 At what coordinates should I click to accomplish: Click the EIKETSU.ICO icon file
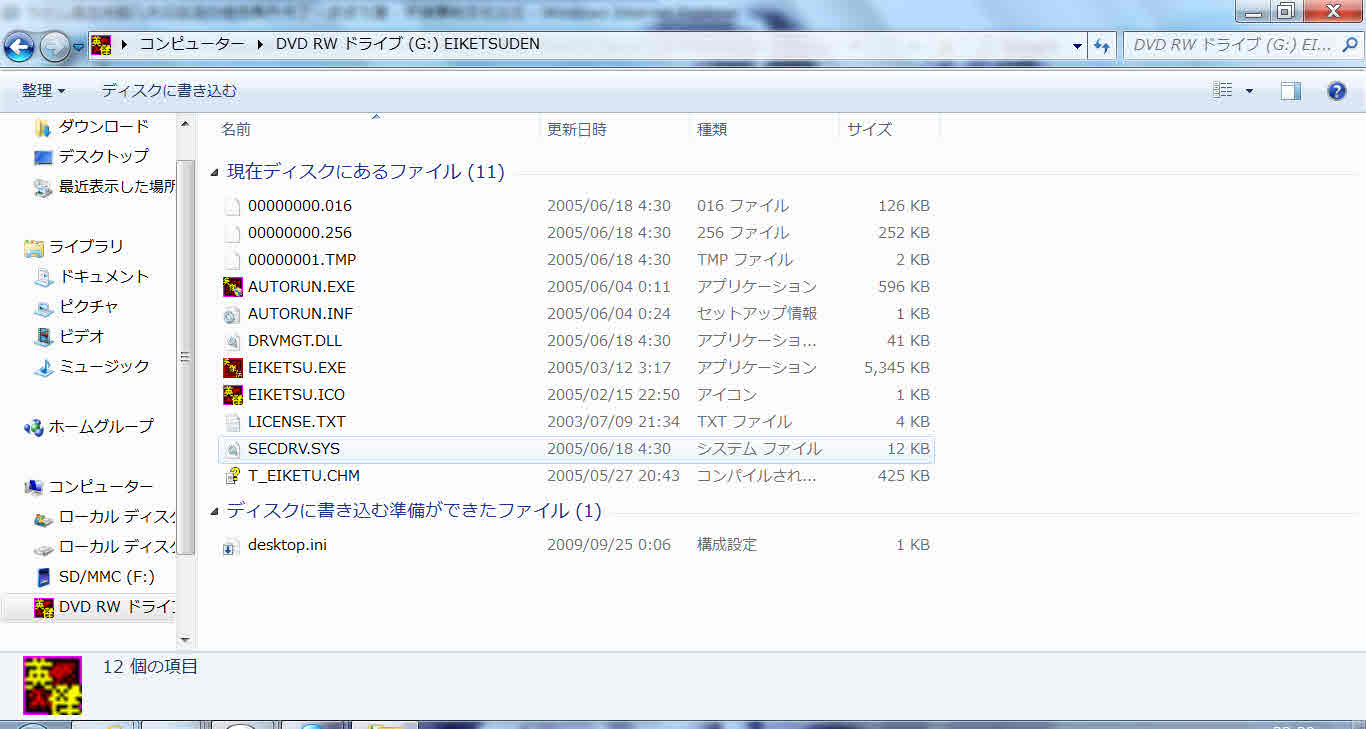232,394
